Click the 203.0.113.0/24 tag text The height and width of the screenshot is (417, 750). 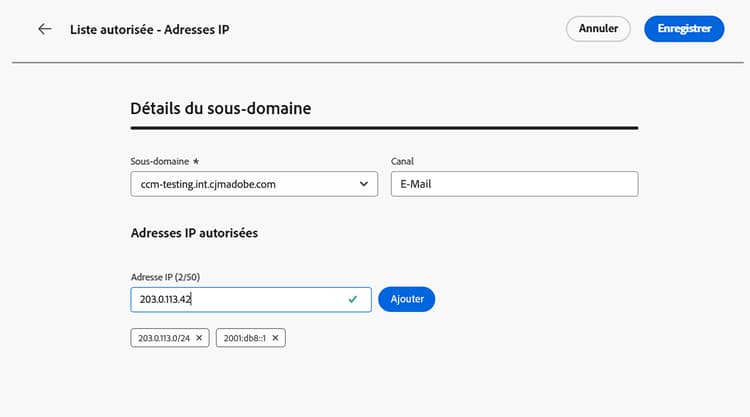click(164, 338)
